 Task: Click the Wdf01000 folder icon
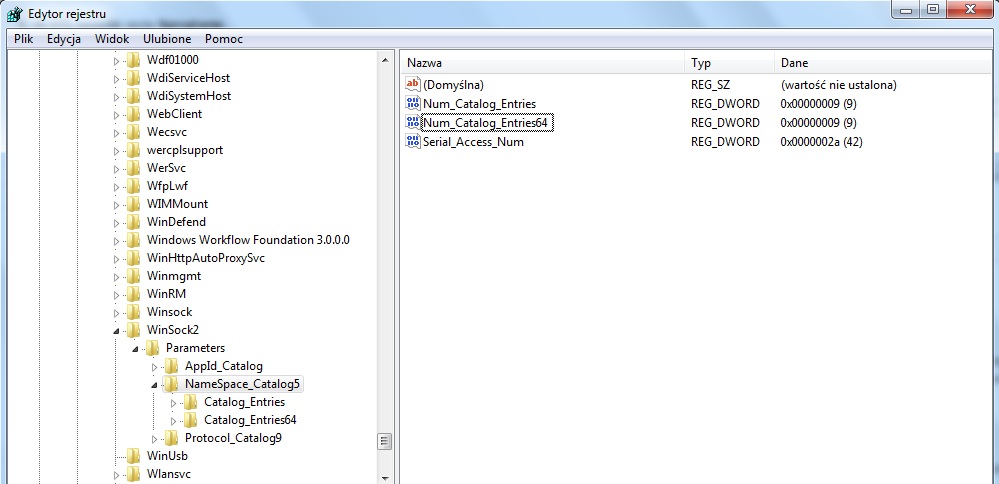tap(133, 60)
